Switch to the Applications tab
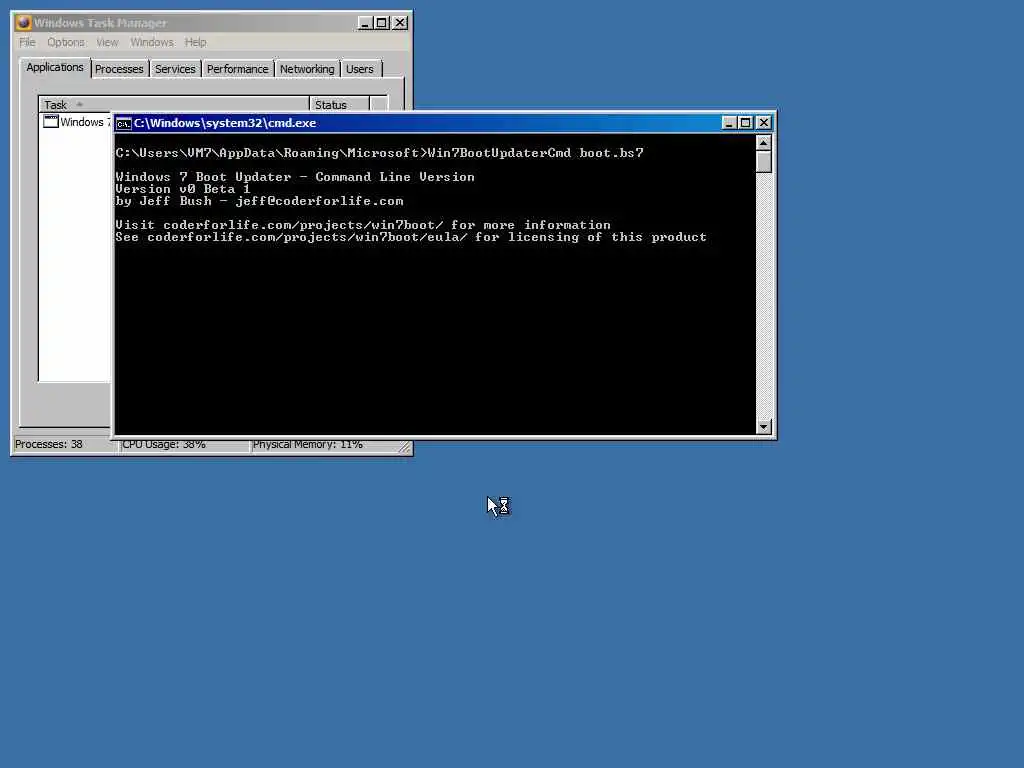The image size is (1024, 768). [55, 67]
